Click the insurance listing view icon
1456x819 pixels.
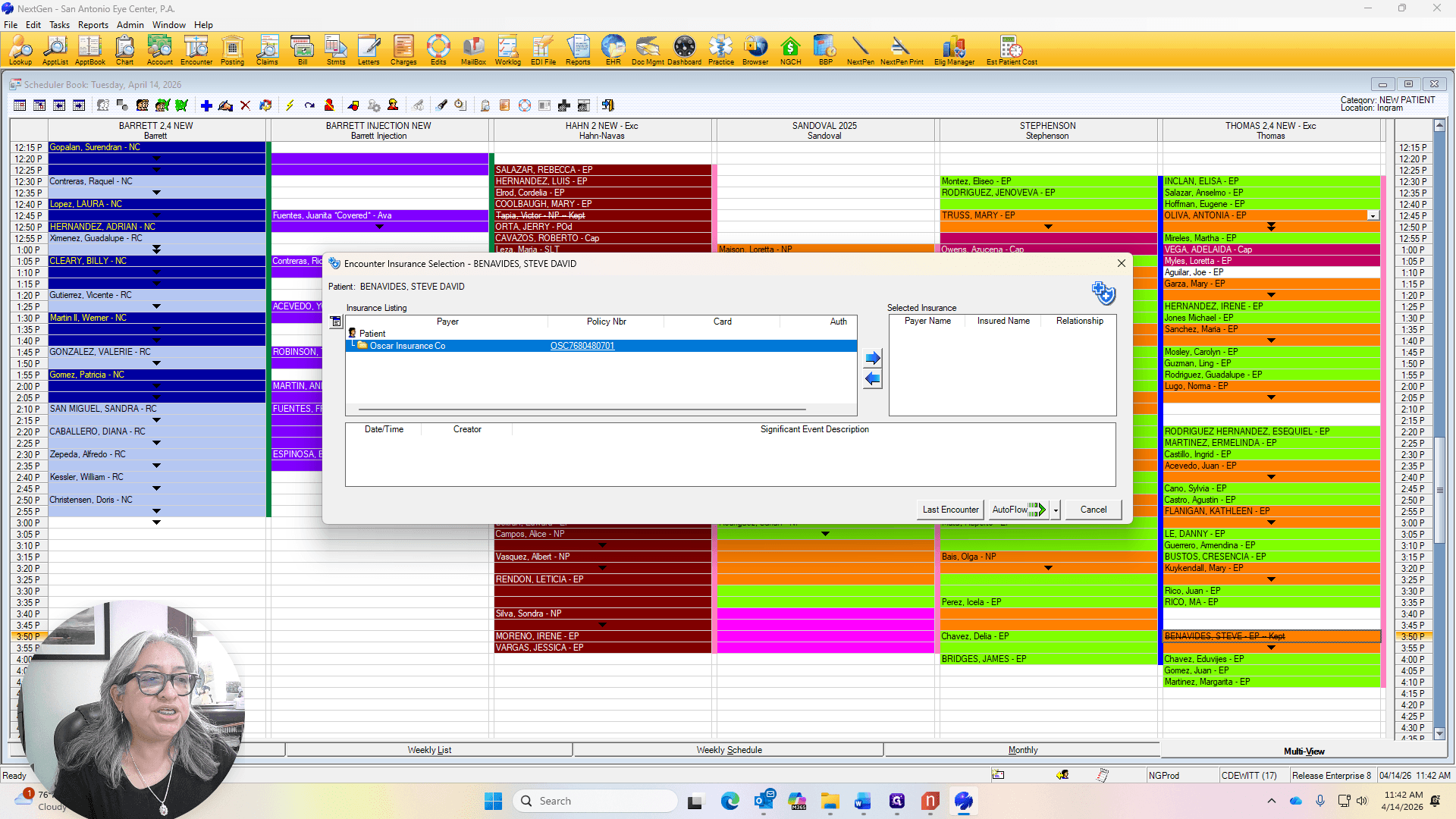tap(336, 322)
